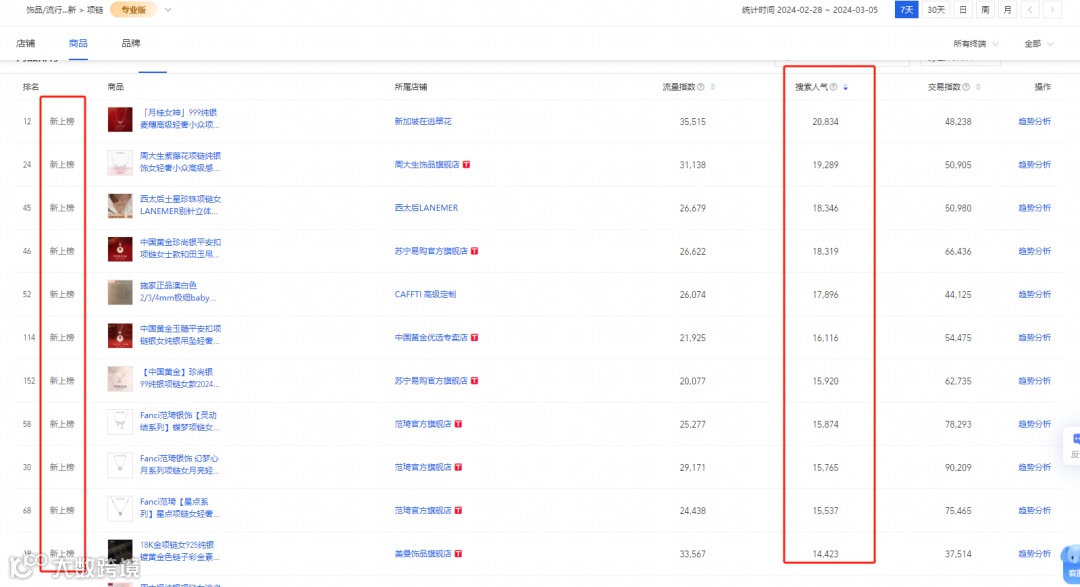Viewport: 1080px width, 587px height.
Task: Open thumbnail of 施家正品淡白色 product
Action: pos(120,292)
